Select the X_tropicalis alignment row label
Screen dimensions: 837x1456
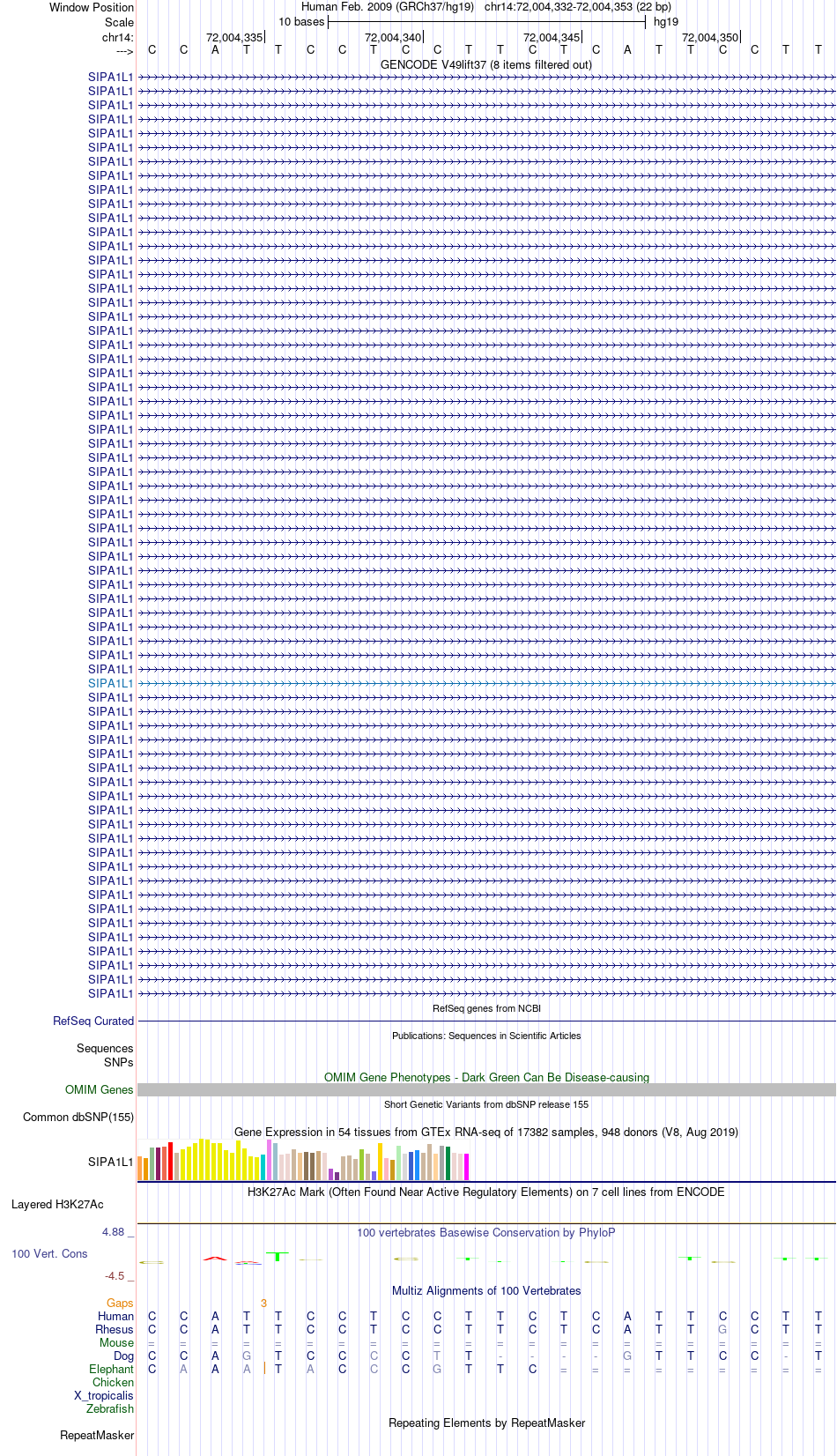[104, 1396]
